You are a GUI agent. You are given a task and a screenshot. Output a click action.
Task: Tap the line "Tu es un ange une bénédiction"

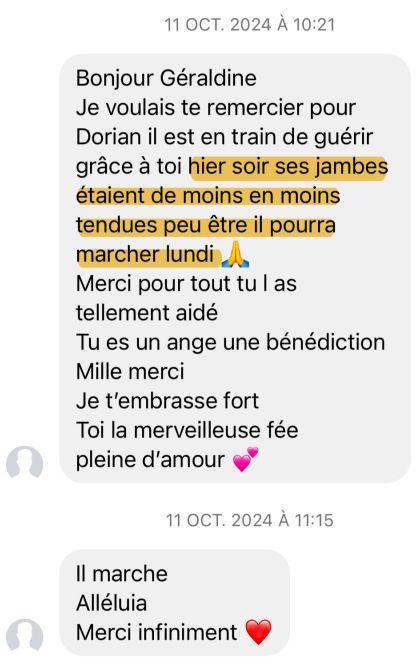pos(230,343)
